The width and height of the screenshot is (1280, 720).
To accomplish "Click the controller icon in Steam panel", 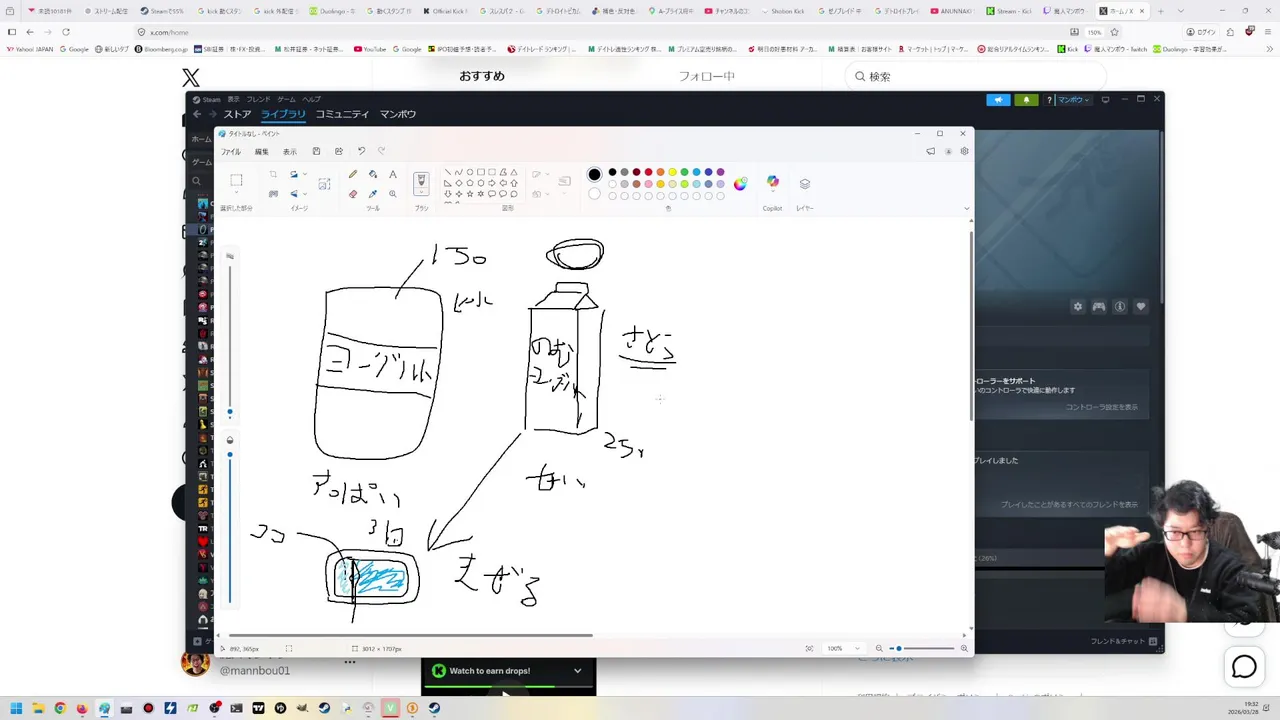I will [x=1098, y=306].
